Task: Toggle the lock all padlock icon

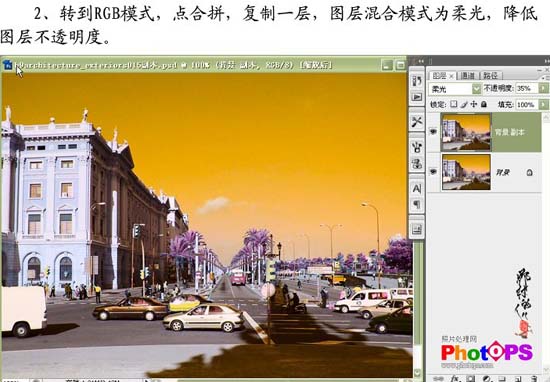Action: (x=484, y=104)
